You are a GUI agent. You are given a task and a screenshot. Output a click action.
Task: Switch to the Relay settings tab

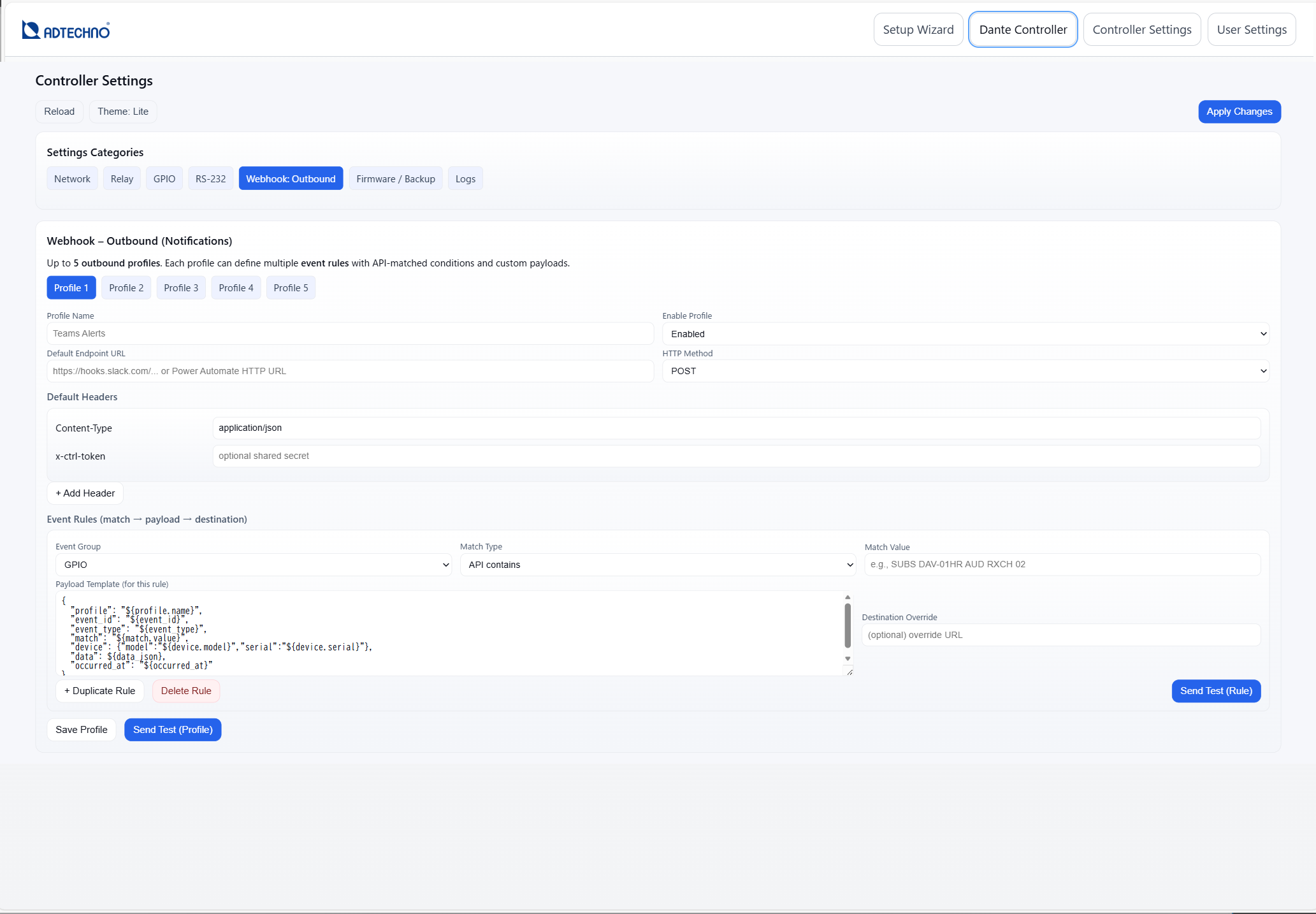click(x=122, y=178)
